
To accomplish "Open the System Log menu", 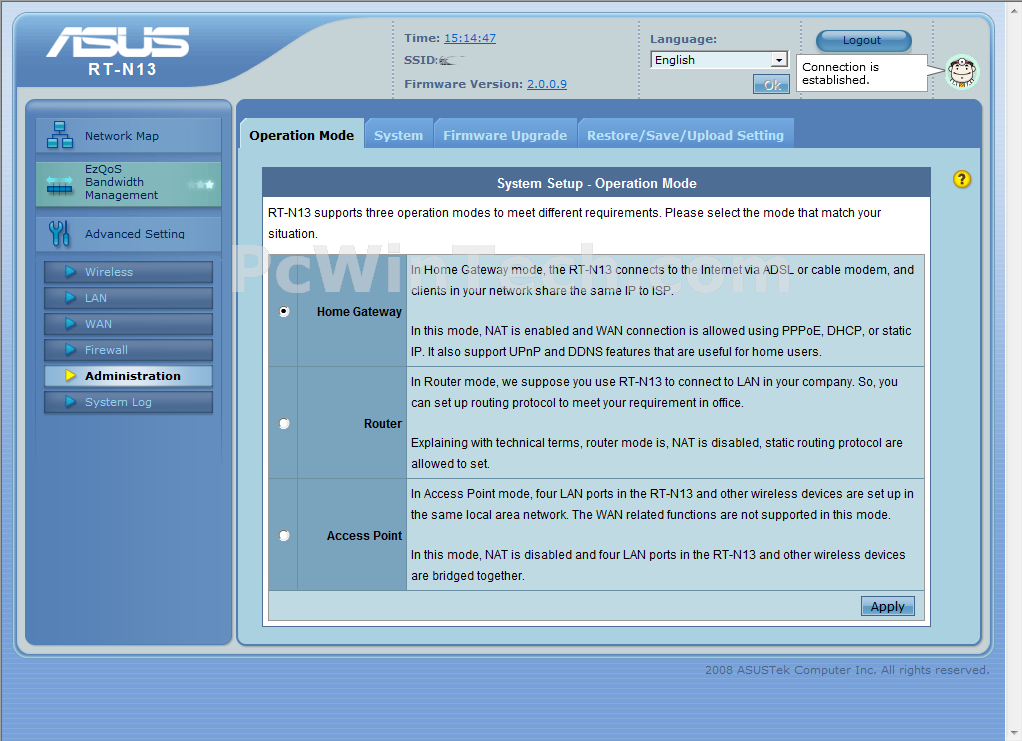I will click(128, 402).
